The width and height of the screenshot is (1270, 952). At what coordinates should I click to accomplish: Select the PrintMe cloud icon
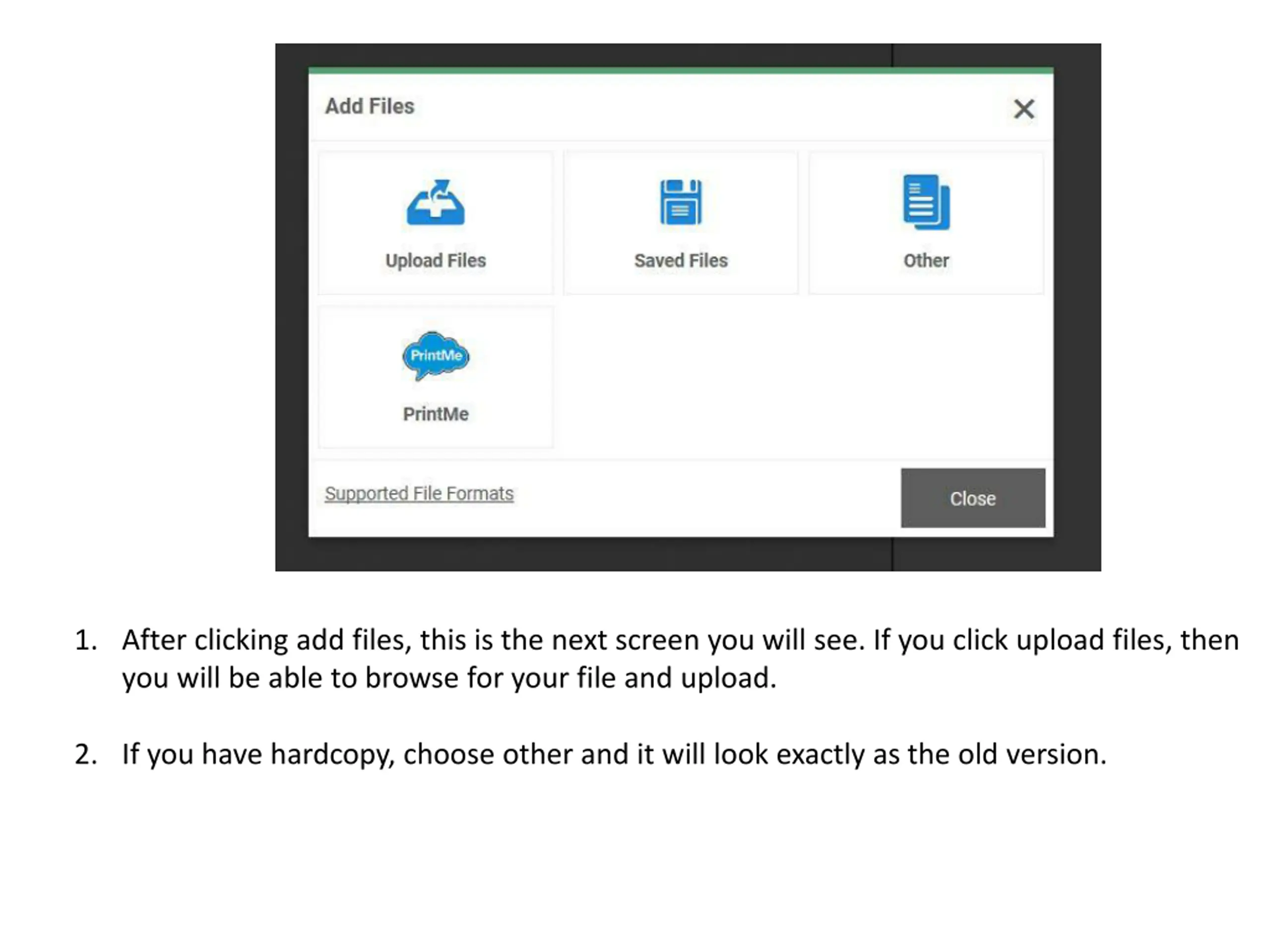pos(436,356)
